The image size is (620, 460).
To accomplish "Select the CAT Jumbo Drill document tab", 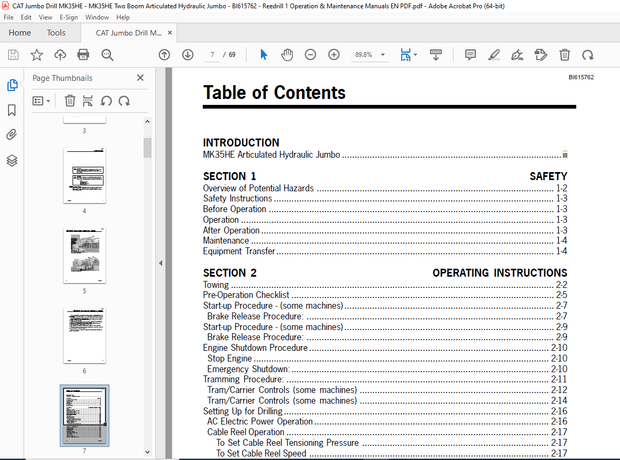I will tap(129, 33).
